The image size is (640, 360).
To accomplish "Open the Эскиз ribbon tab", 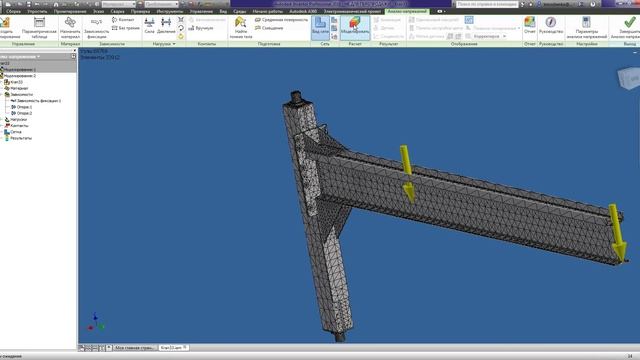I will coord(98,11).
